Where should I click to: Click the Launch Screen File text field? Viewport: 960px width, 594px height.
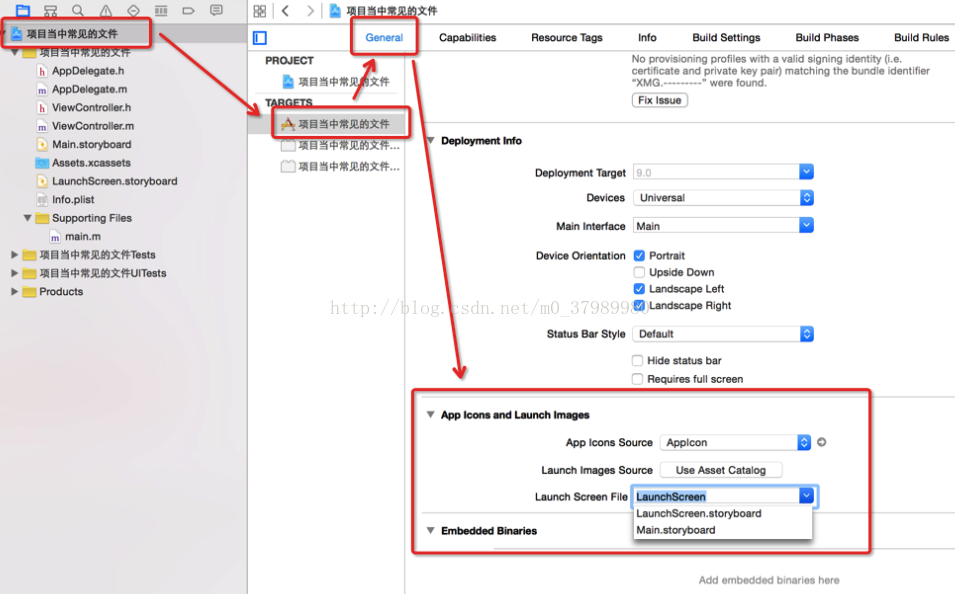[x=716, y=496]
